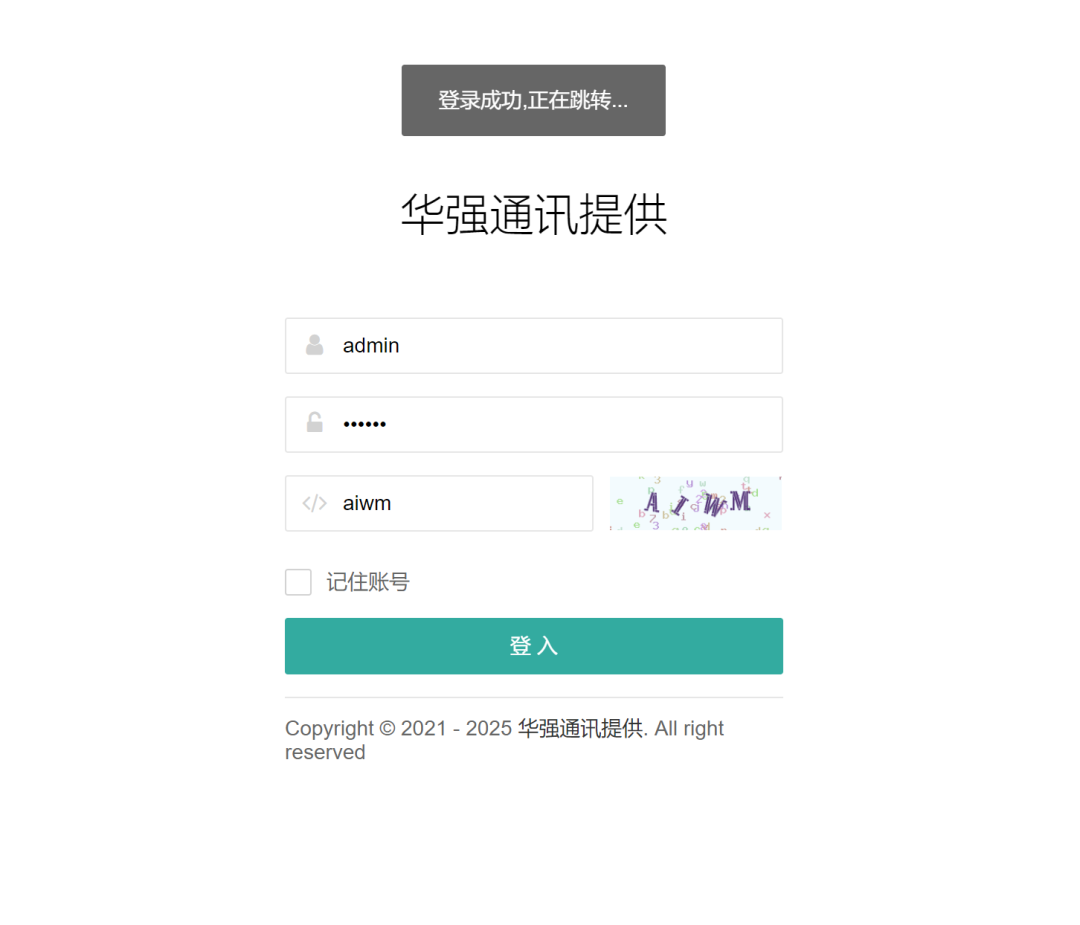1080x925 pixels.
Task: Click the green 登入 login button
Action: pos(534,646)
